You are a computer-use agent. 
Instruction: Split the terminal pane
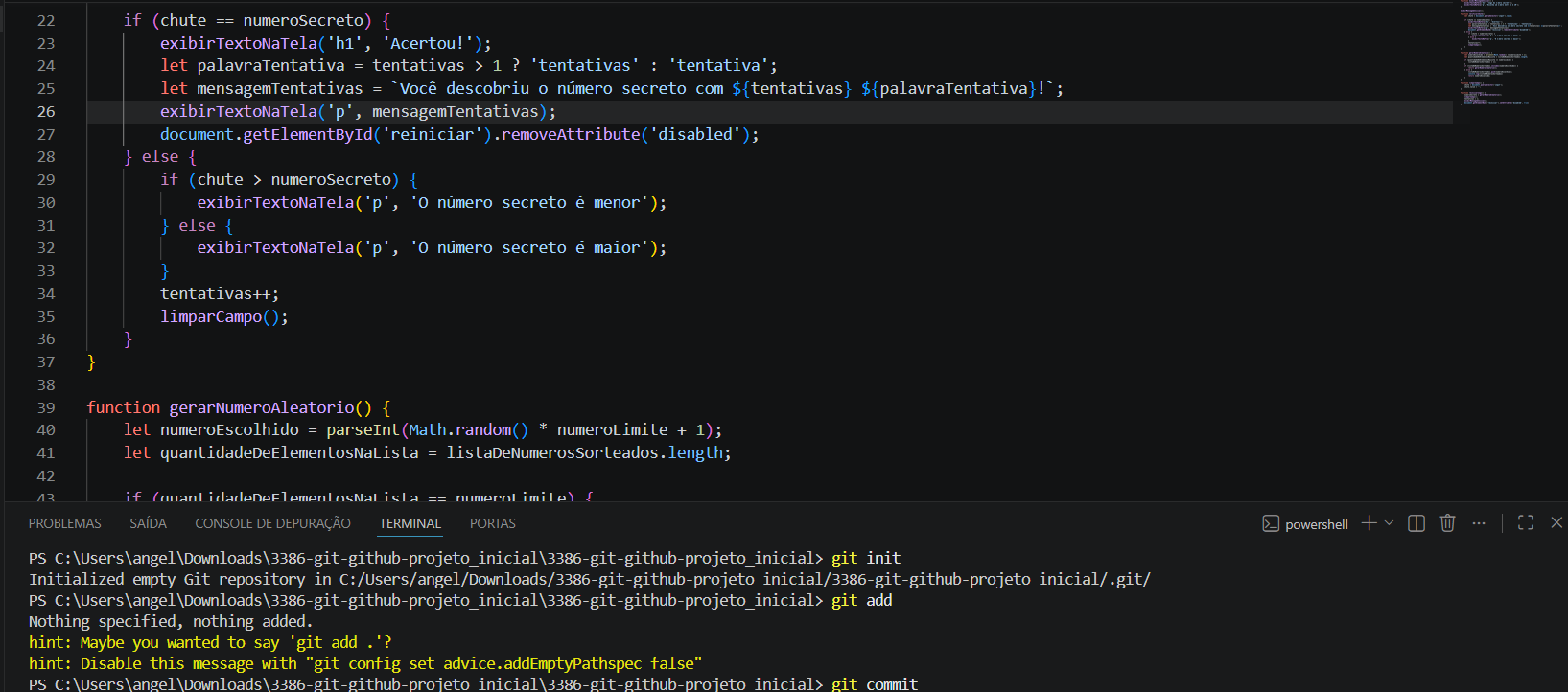[1416, 522]
